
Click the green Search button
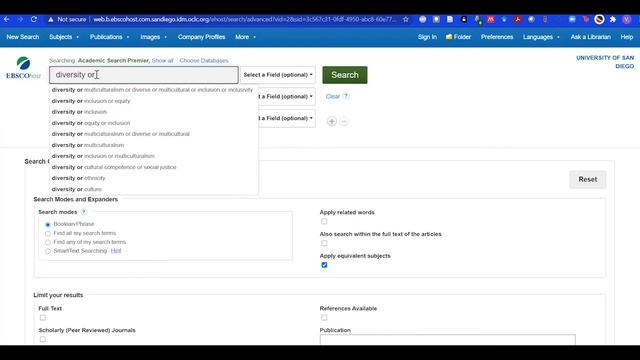click(345, 75)
